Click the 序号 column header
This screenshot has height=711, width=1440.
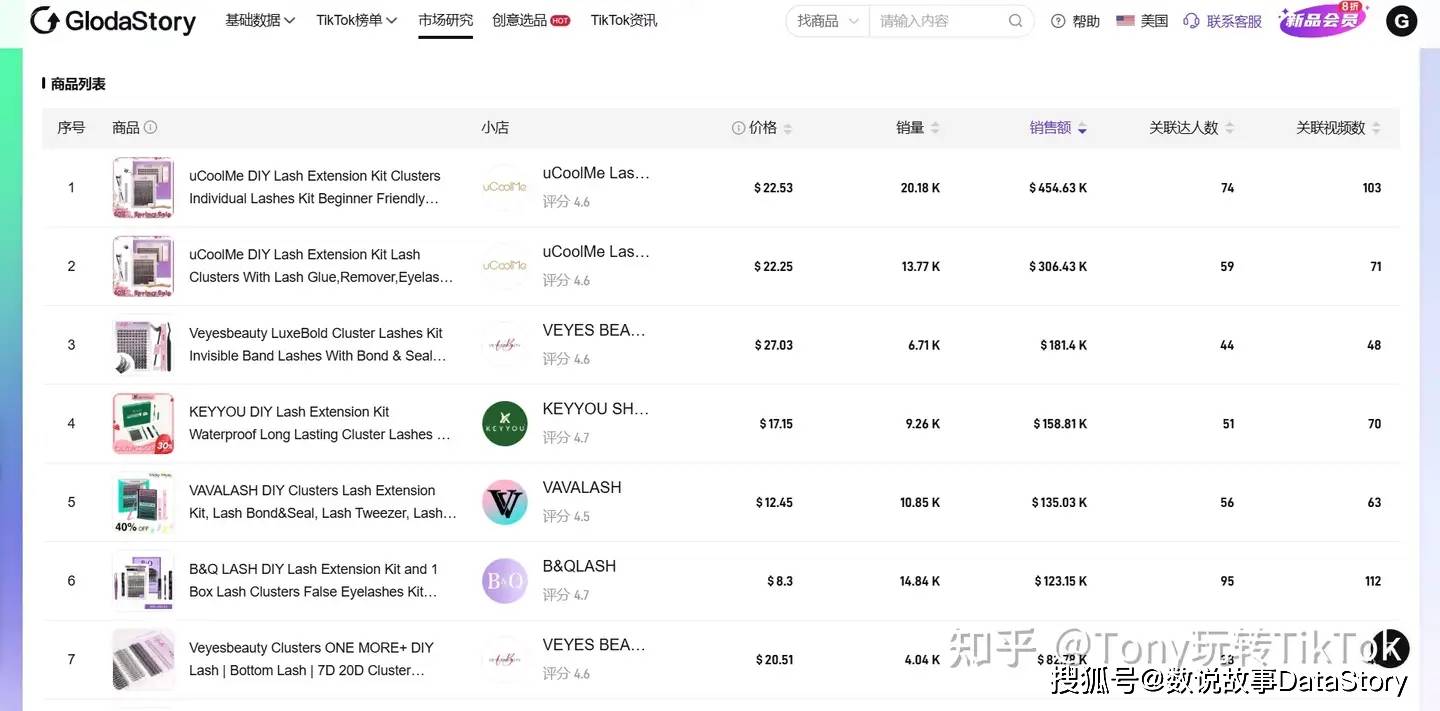tap(71, 127)
